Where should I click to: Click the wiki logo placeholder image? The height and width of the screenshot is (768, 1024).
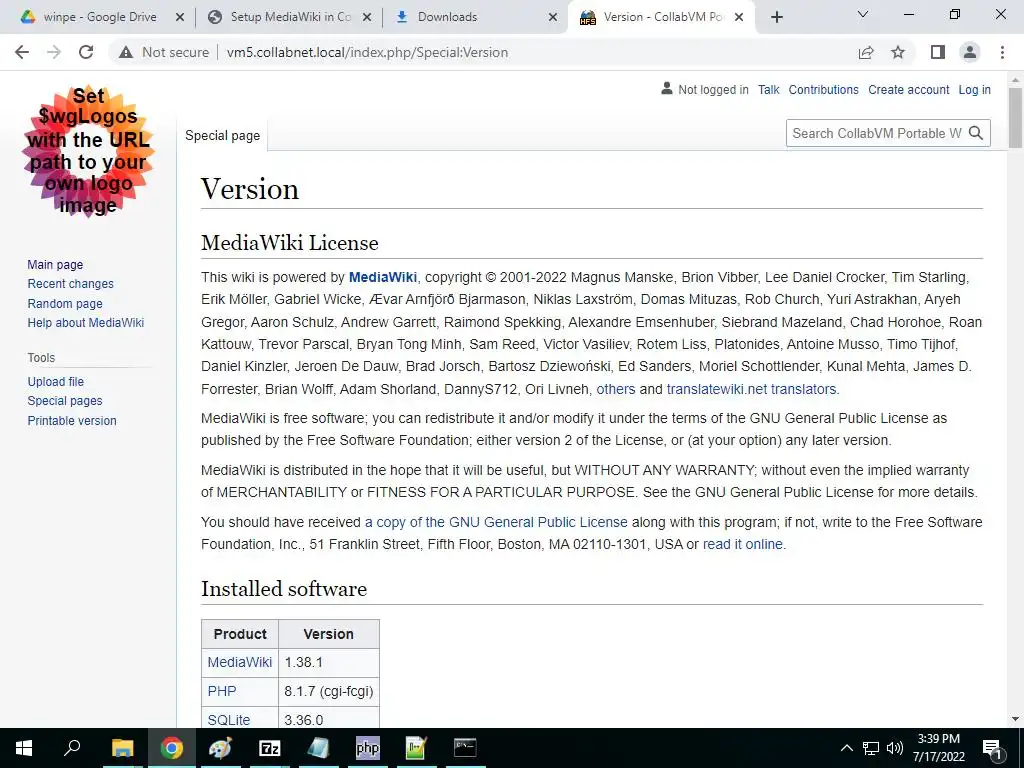click(88, 151)
